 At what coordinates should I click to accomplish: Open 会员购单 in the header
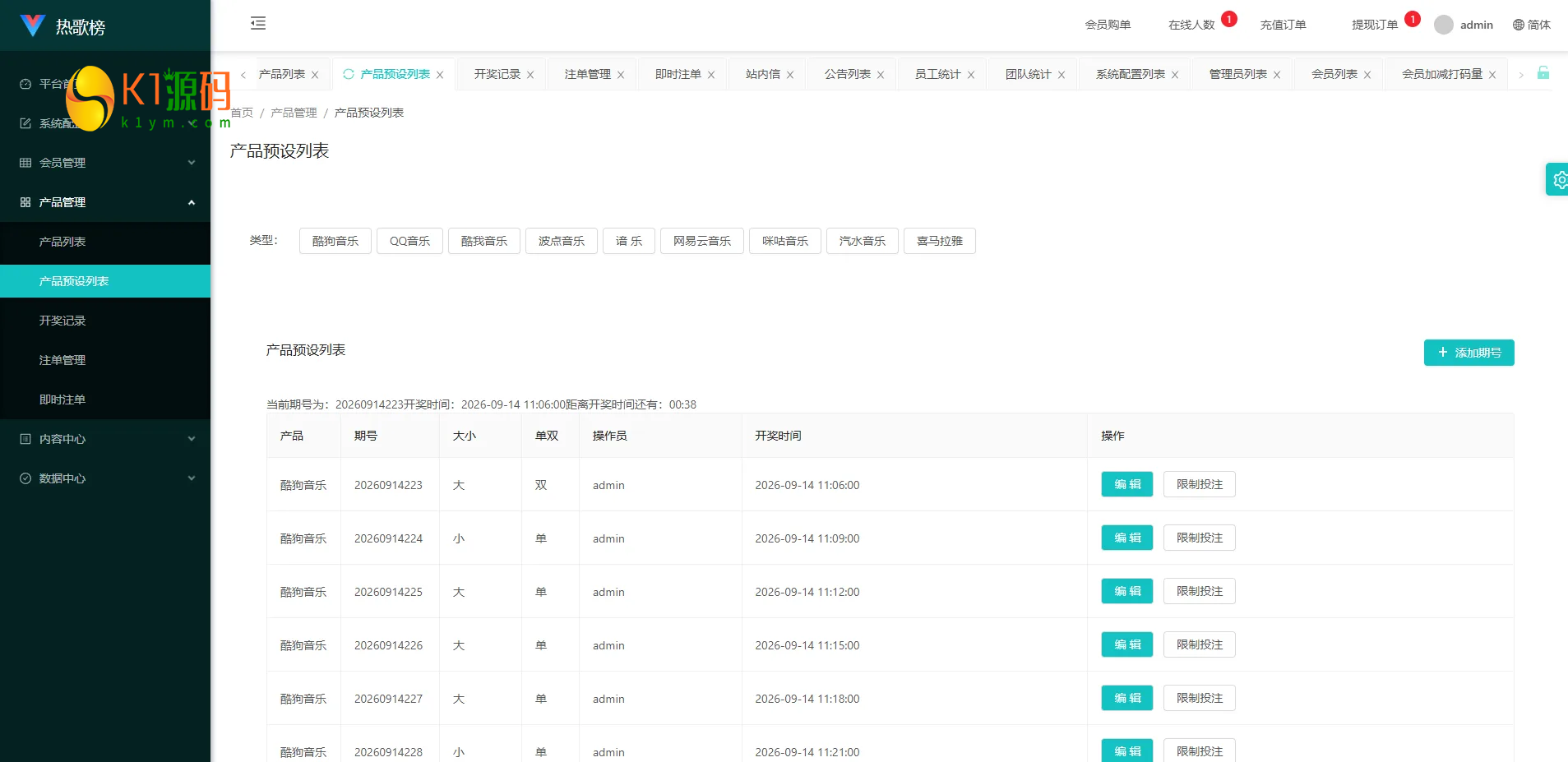coord(1108,25)
